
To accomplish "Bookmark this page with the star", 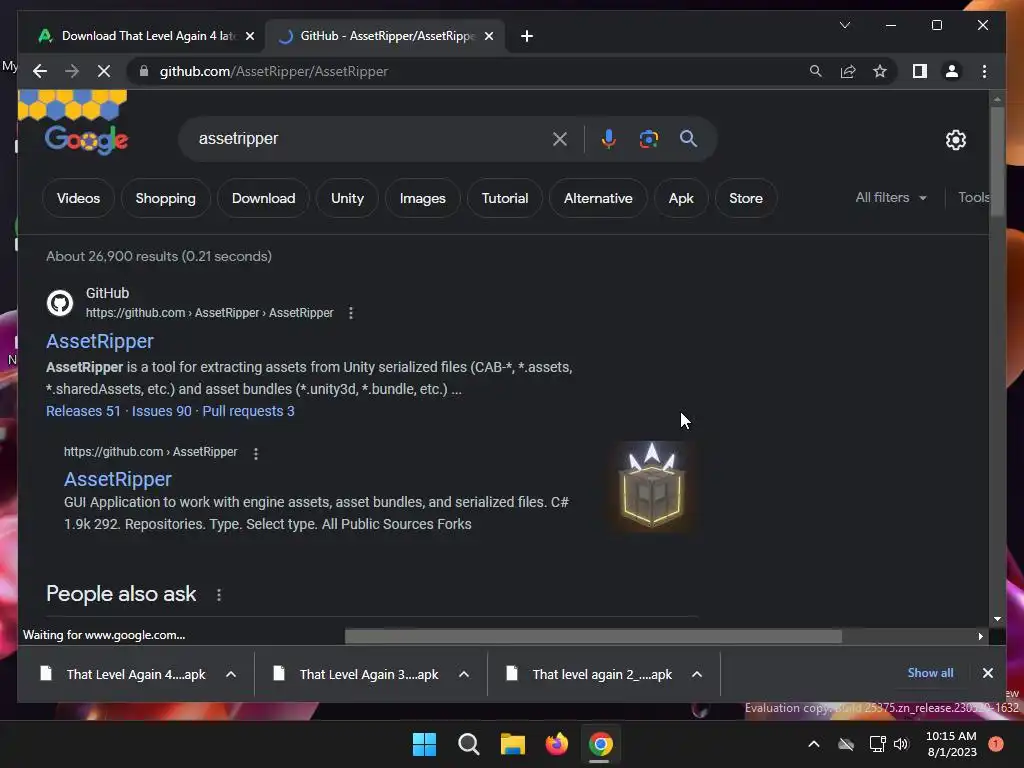I will click(880, 71).
